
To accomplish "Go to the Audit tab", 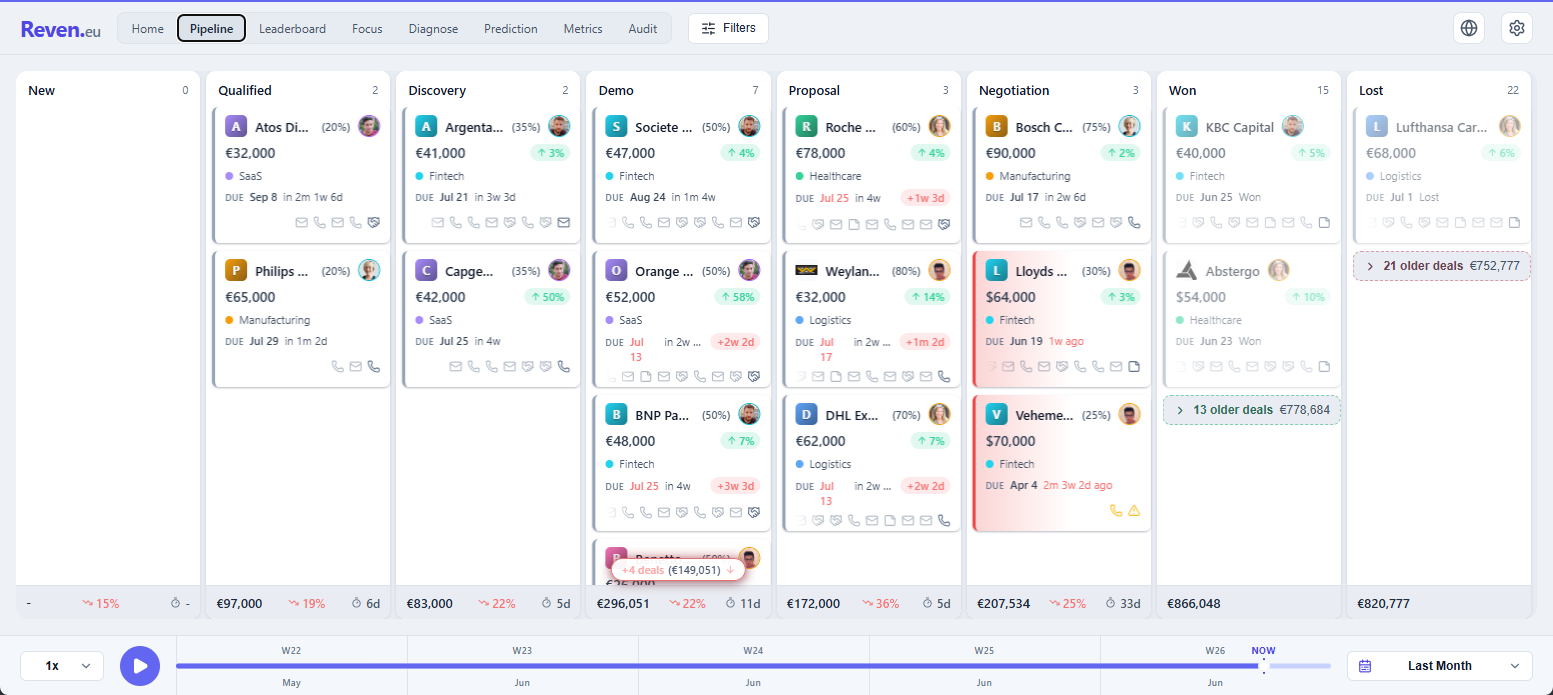I will click(x=643, y=28).
